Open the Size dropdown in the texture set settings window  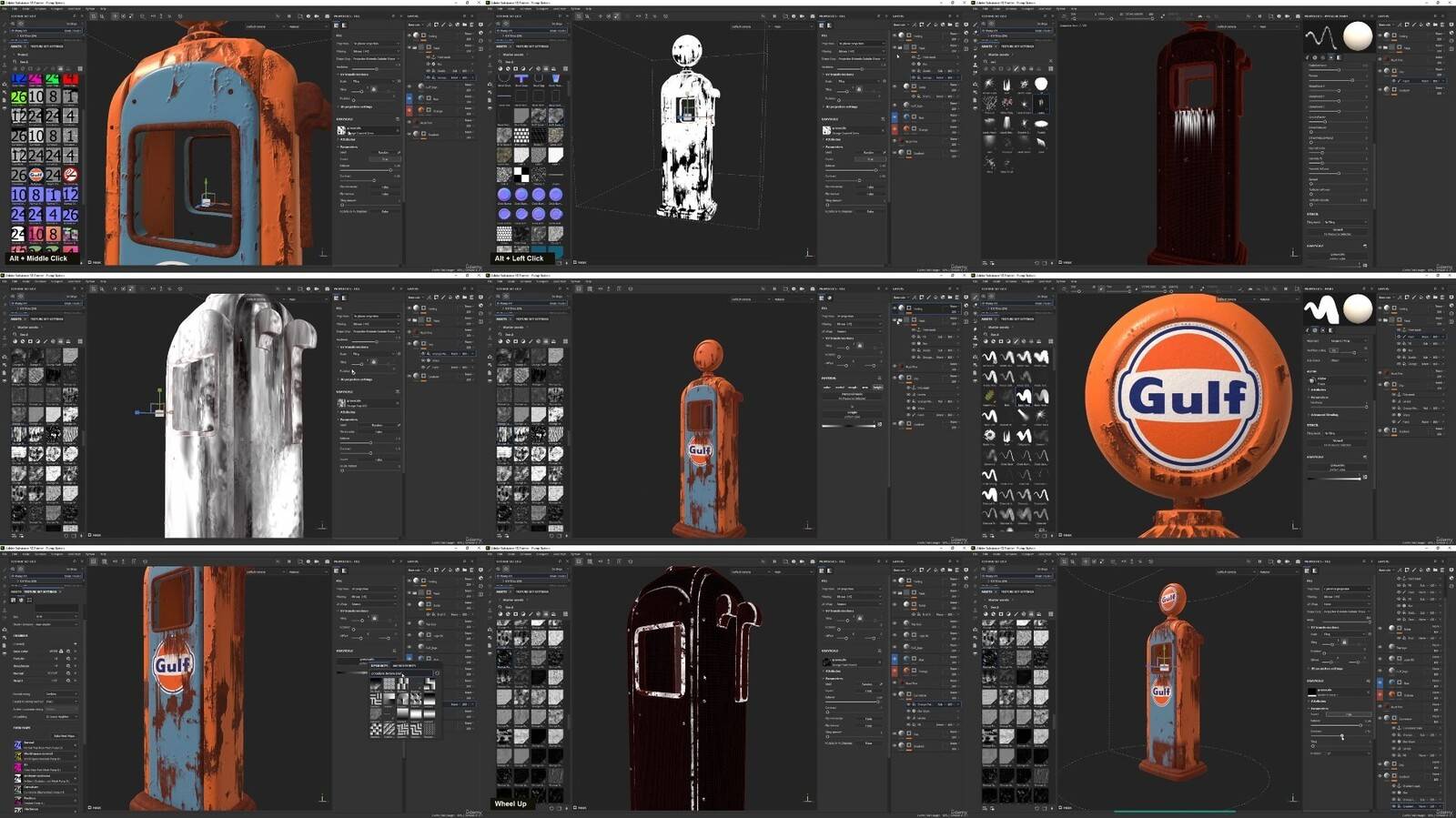(57, 616)
